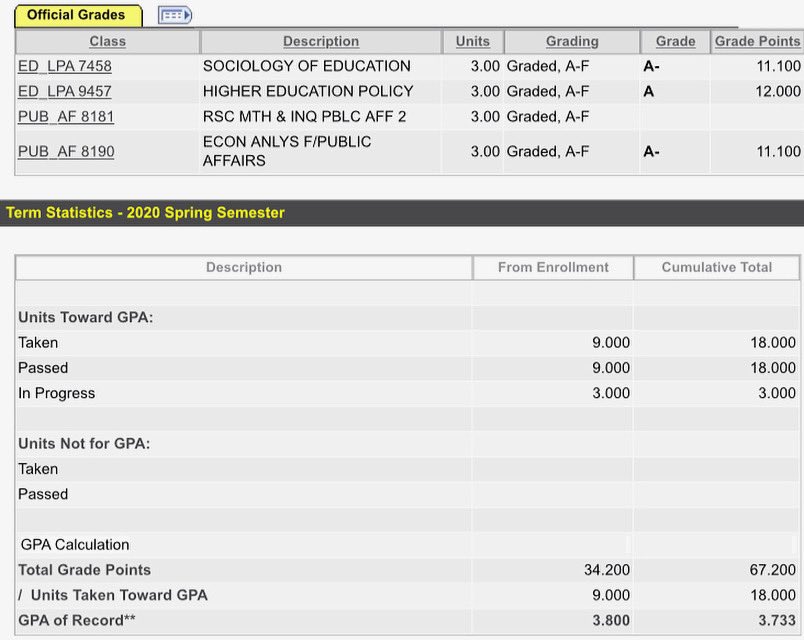Viewport: 804px width, 640px height.
Task: Click the 12.000 grade points value
Action: [778, 91]
